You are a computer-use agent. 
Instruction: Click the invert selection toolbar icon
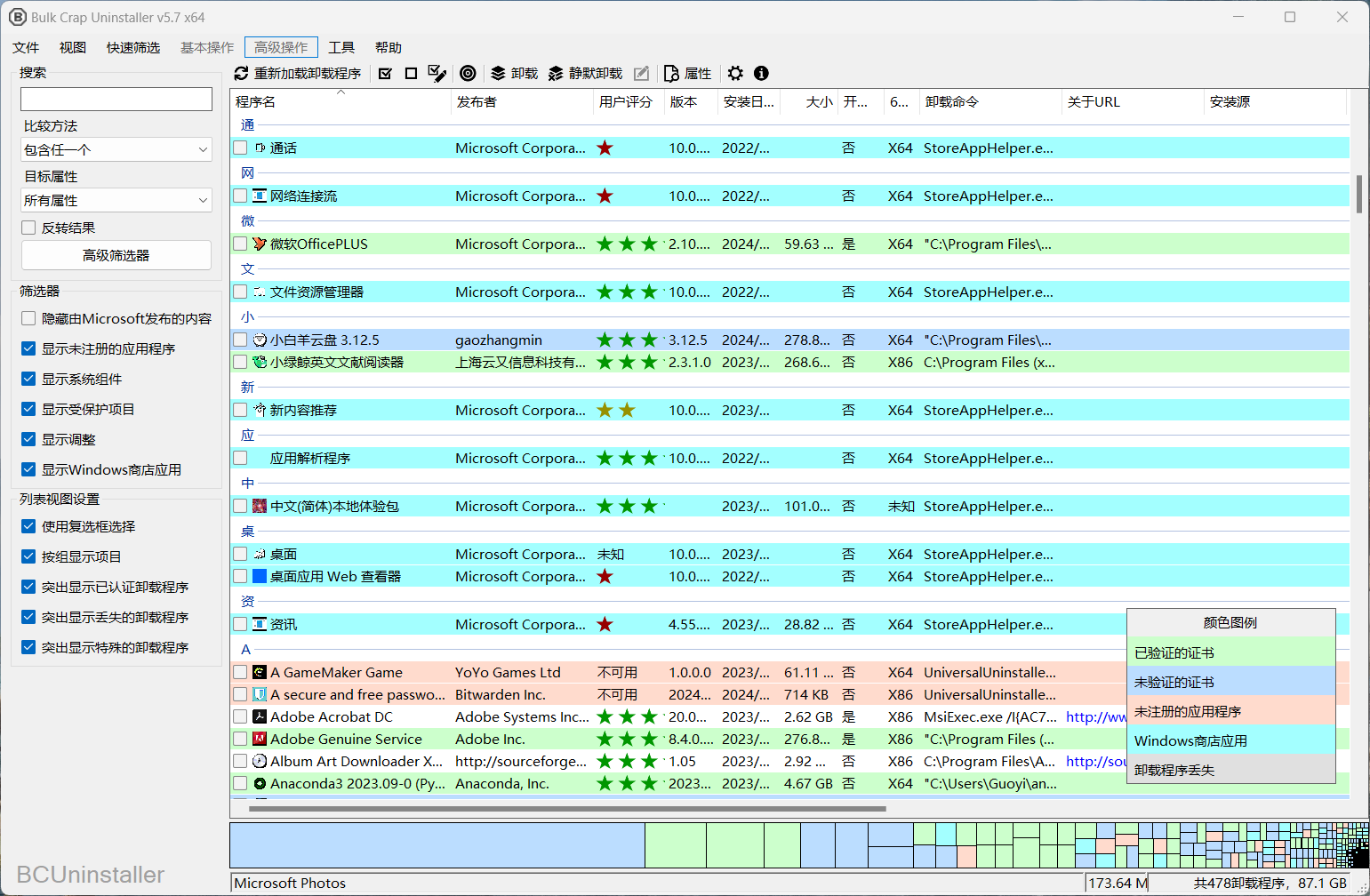pos(437,73)
